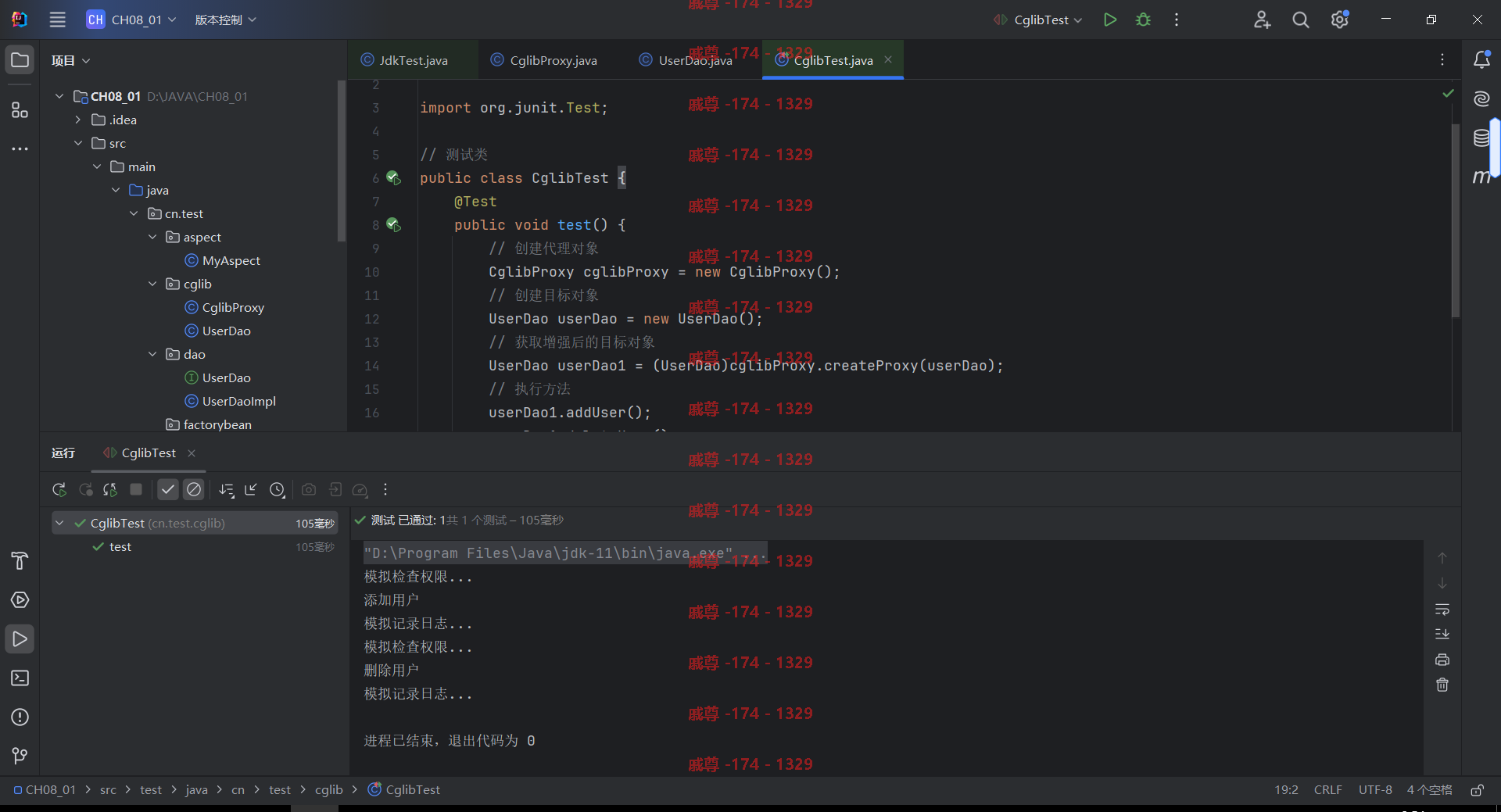Viewport: 1501px width, 812px height.
Task: Print the console output
Action: click(1442, 660)
